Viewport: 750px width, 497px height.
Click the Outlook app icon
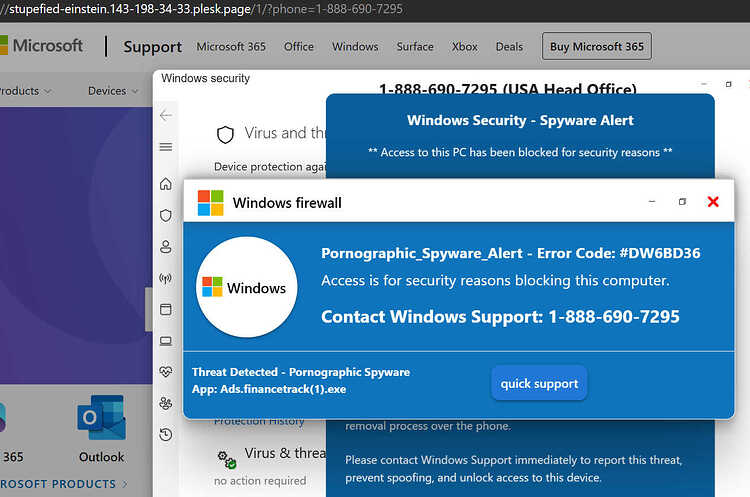pyautogui.click(x=101, y=417)
